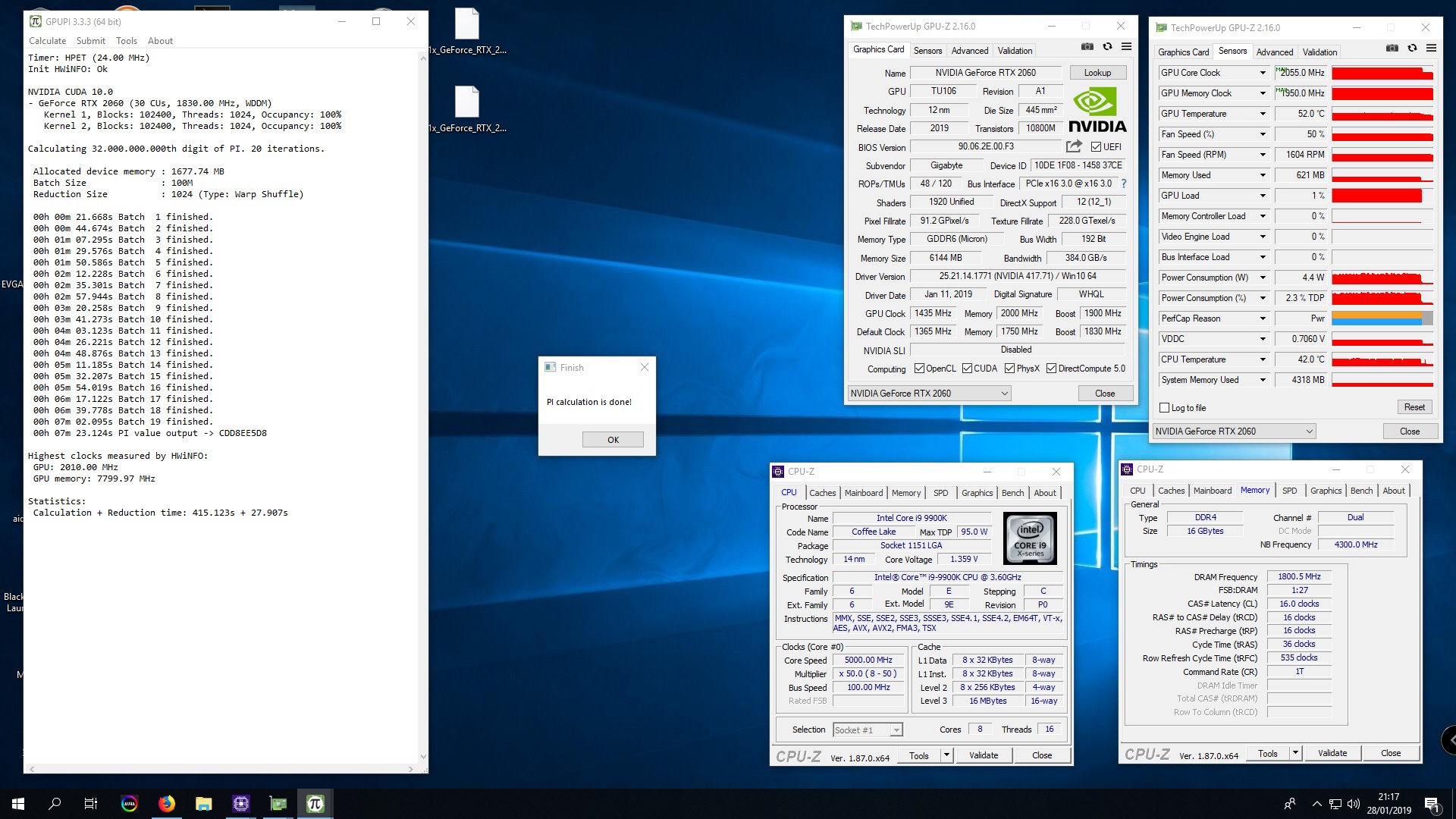The height and width of the screenshot is (819, 1456).
Task: Click the CPU-Z purple taskbar icon
Action: (240, 804)
